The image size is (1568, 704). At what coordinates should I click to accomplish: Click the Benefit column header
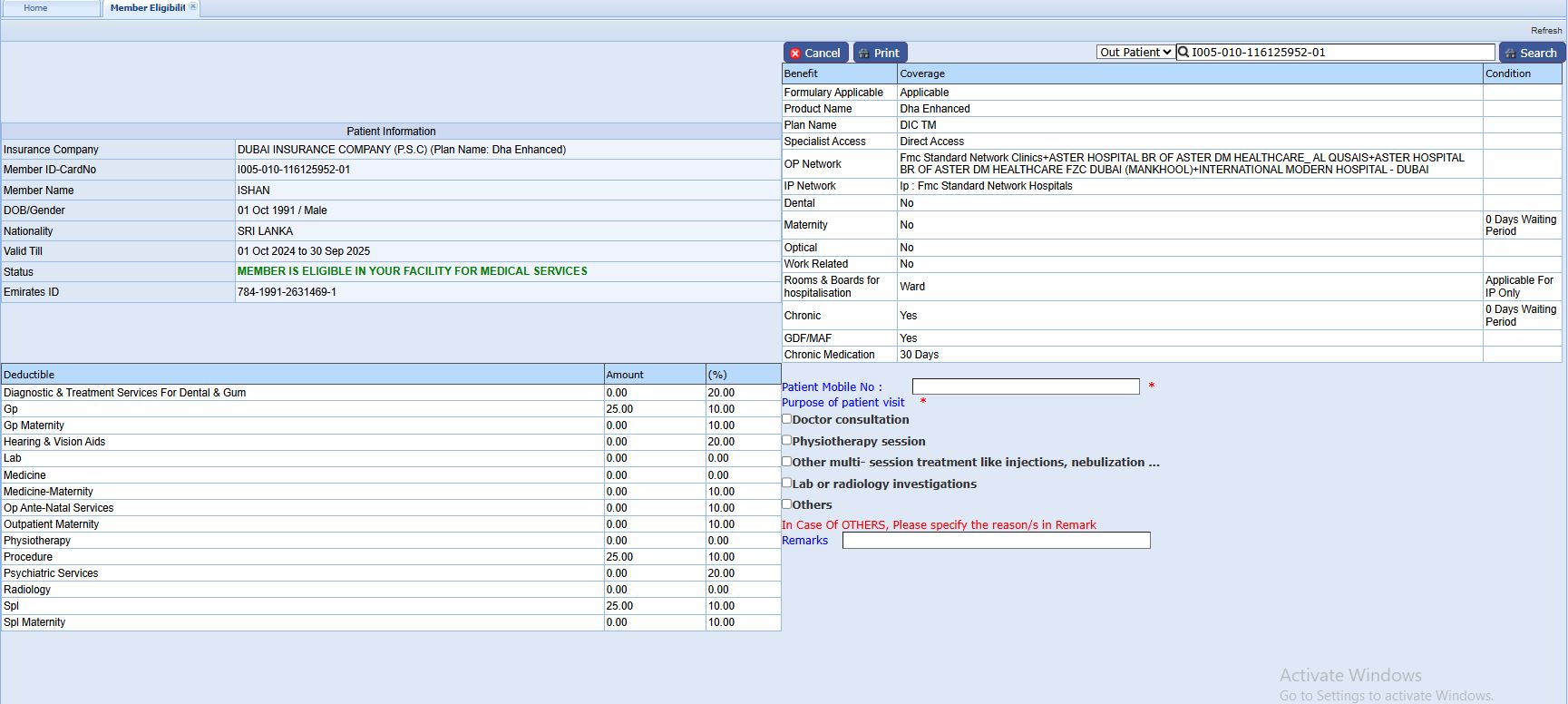(801, 73)
